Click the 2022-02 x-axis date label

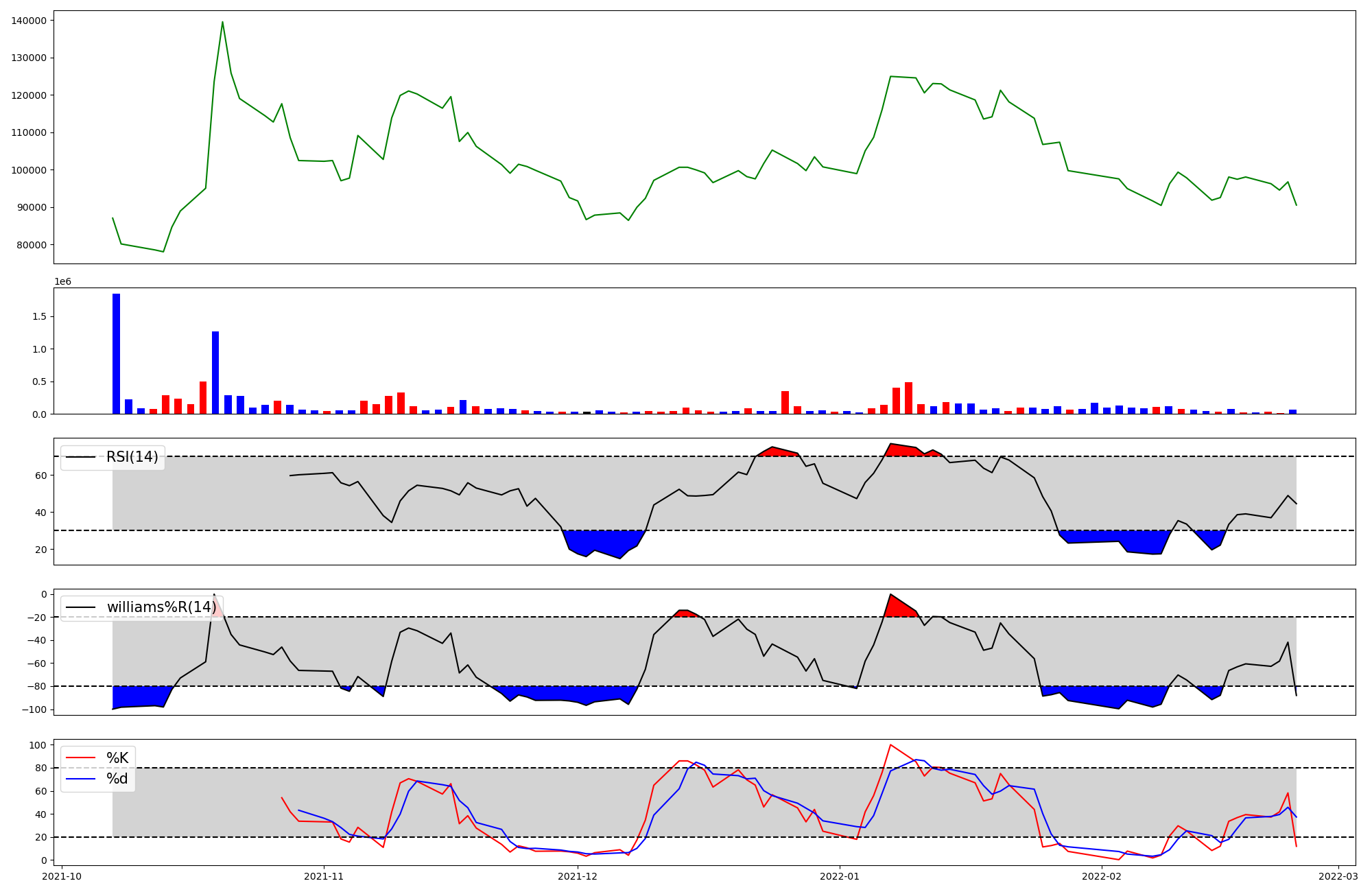click(1101, 876)
